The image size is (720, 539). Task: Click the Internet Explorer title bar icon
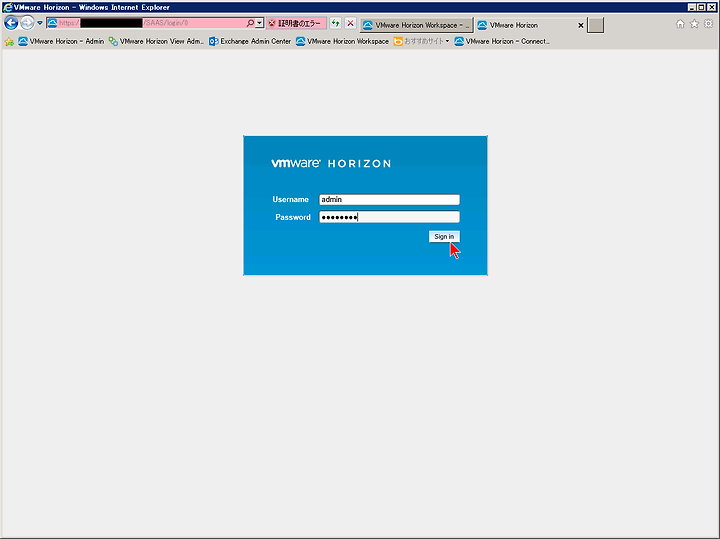7,7
